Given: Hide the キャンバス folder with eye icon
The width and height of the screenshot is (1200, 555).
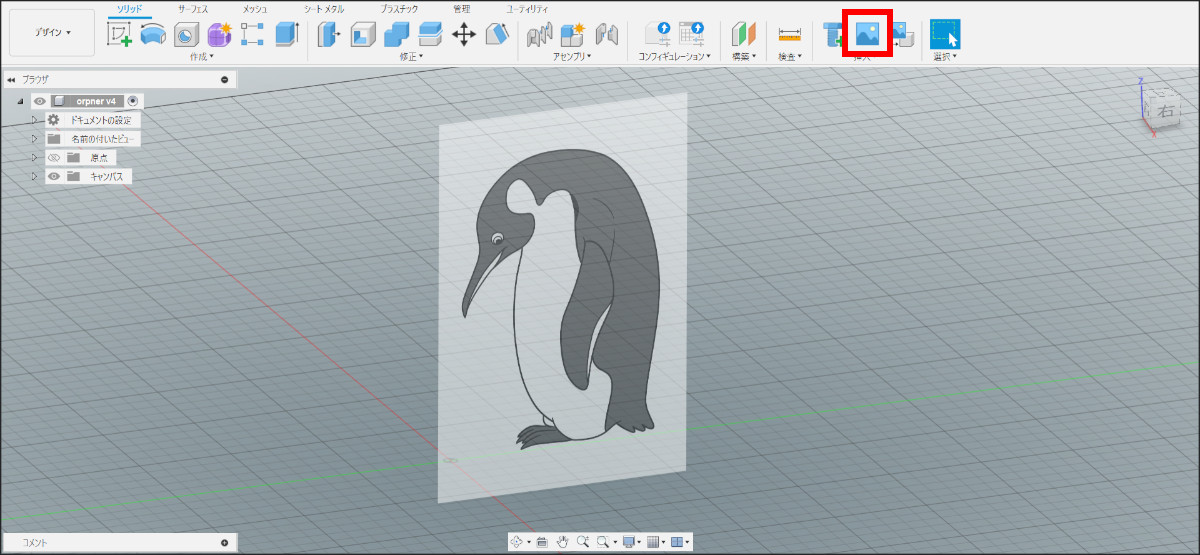Looking at the screenshot, I should 54,176.
